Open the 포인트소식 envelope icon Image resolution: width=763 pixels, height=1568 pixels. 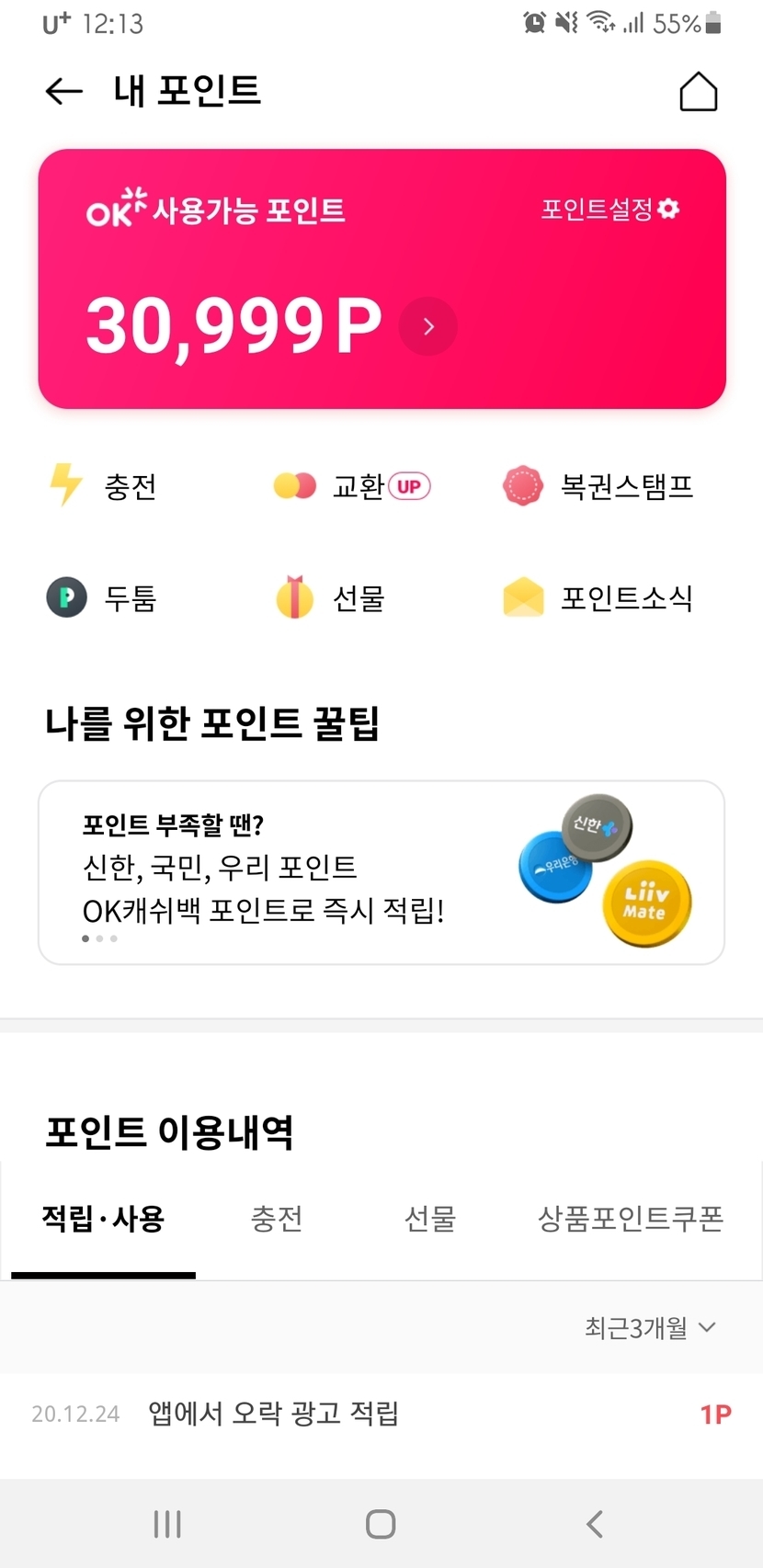pyautogui.click(x=523, y=597)
